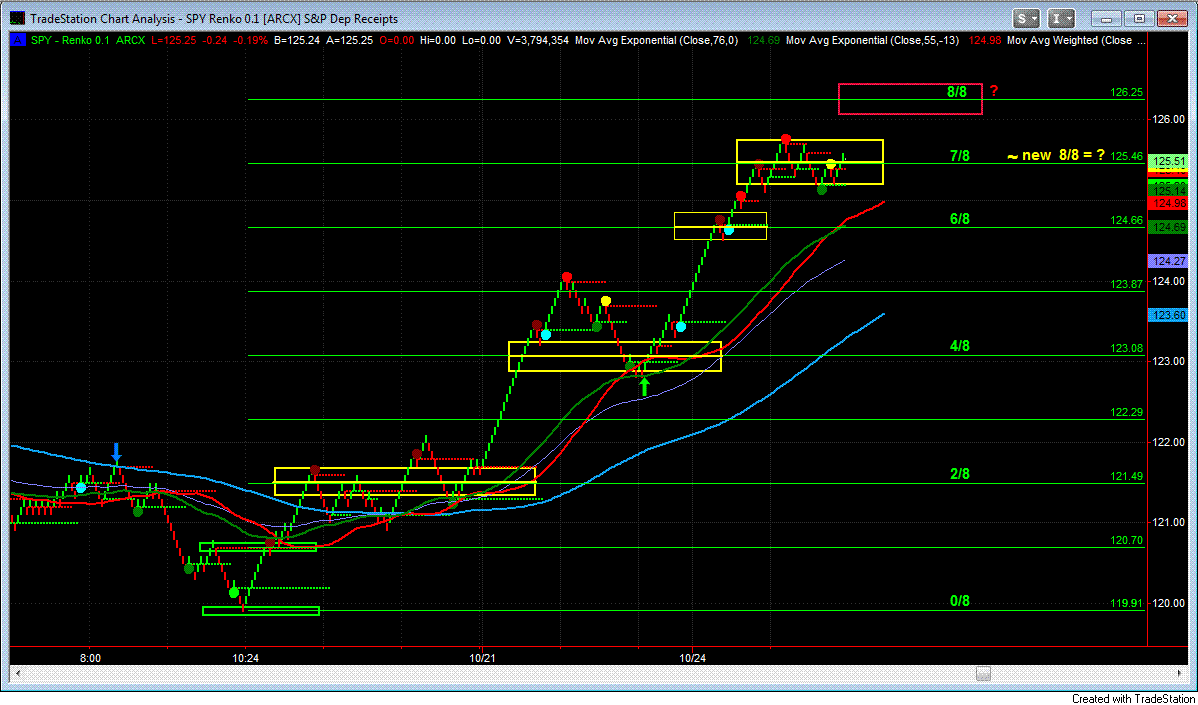
Task: Click the 7/8 level label
Action: pos(960,156)
